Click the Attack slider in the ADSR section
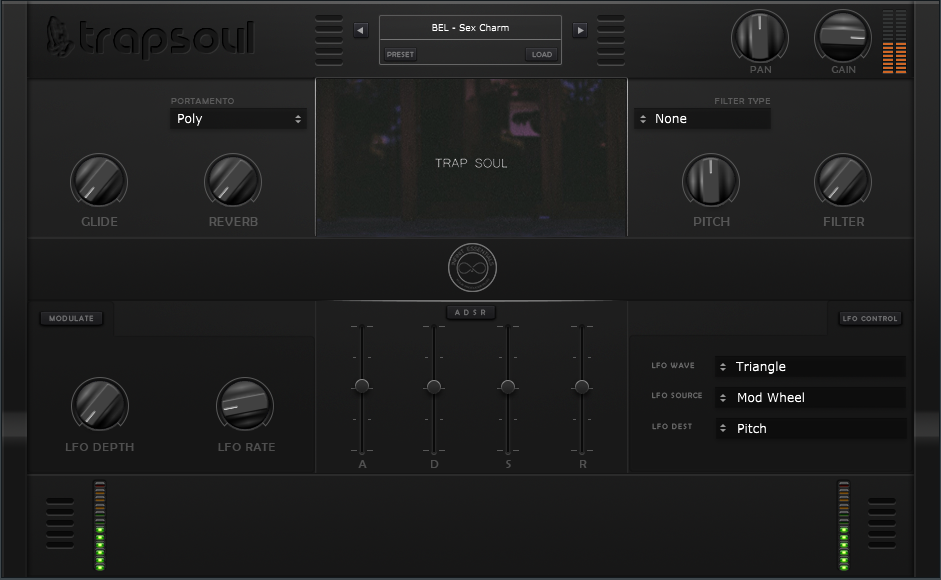Screen dimensions: 941x580 (x=362, y=385)
